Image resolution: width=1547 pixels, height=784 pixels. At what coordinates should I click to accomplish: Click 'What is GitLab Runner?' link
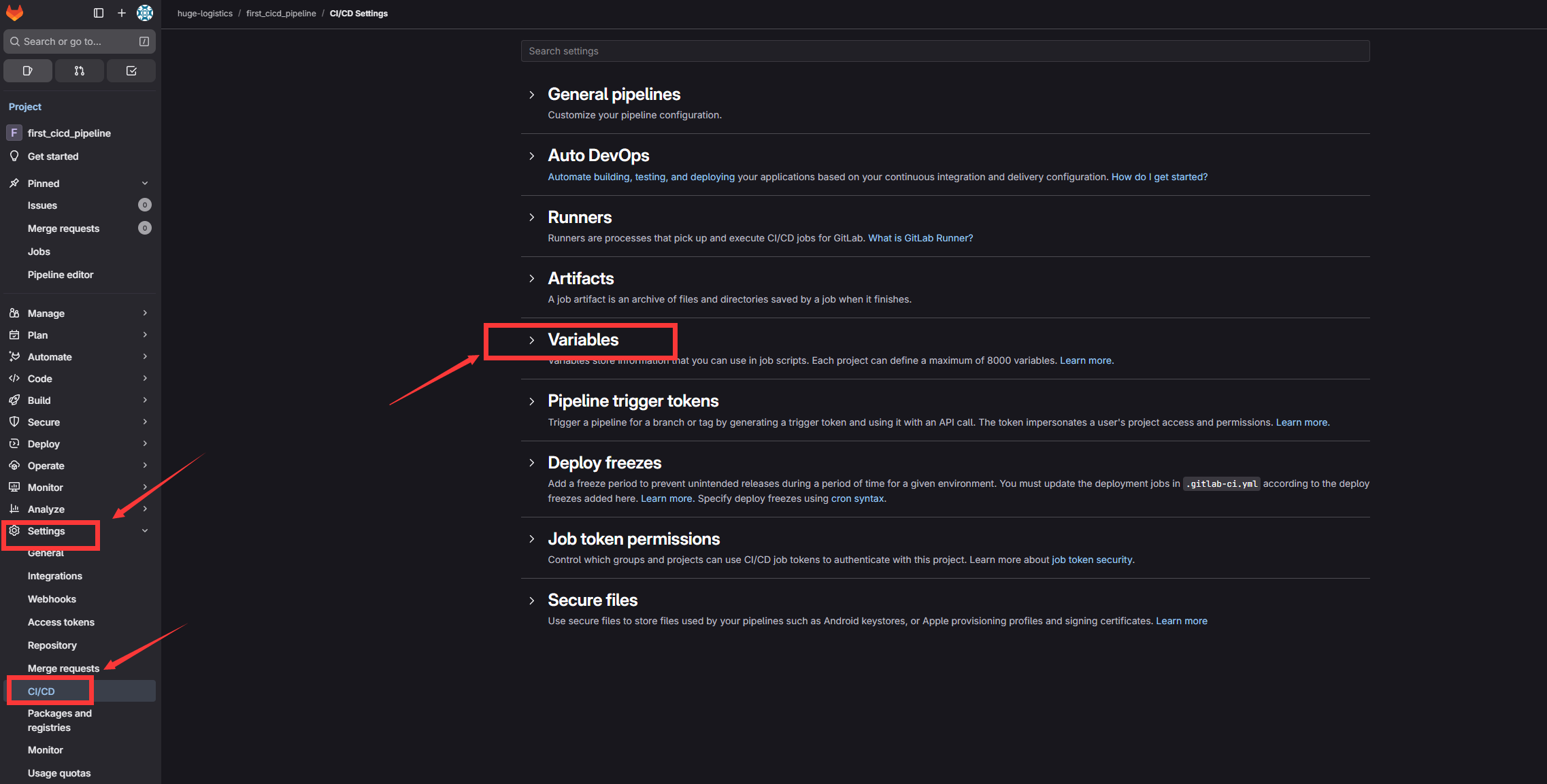tap(920, 238)
